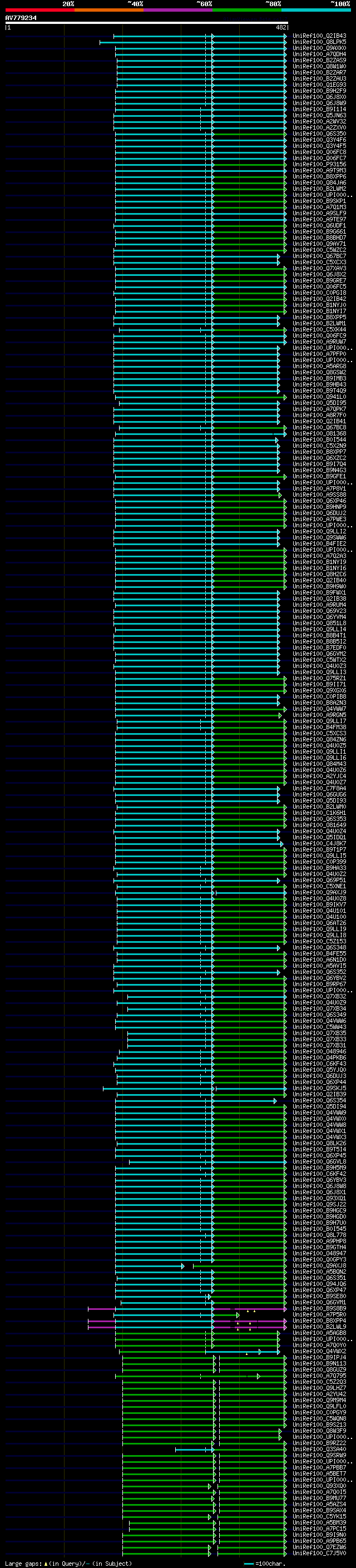
Task: Select the UniRef100_B9SKP1 label
Action: (319, 201)
